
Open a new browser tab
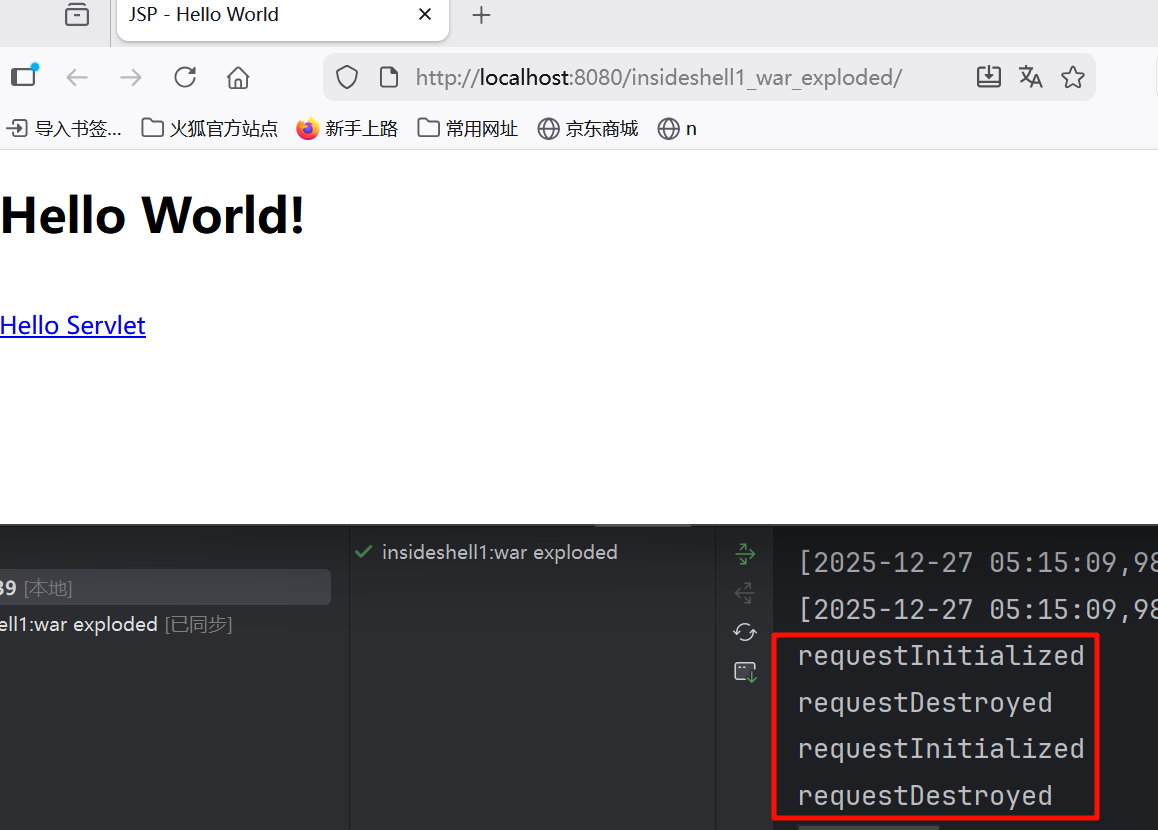pos(481,15)
